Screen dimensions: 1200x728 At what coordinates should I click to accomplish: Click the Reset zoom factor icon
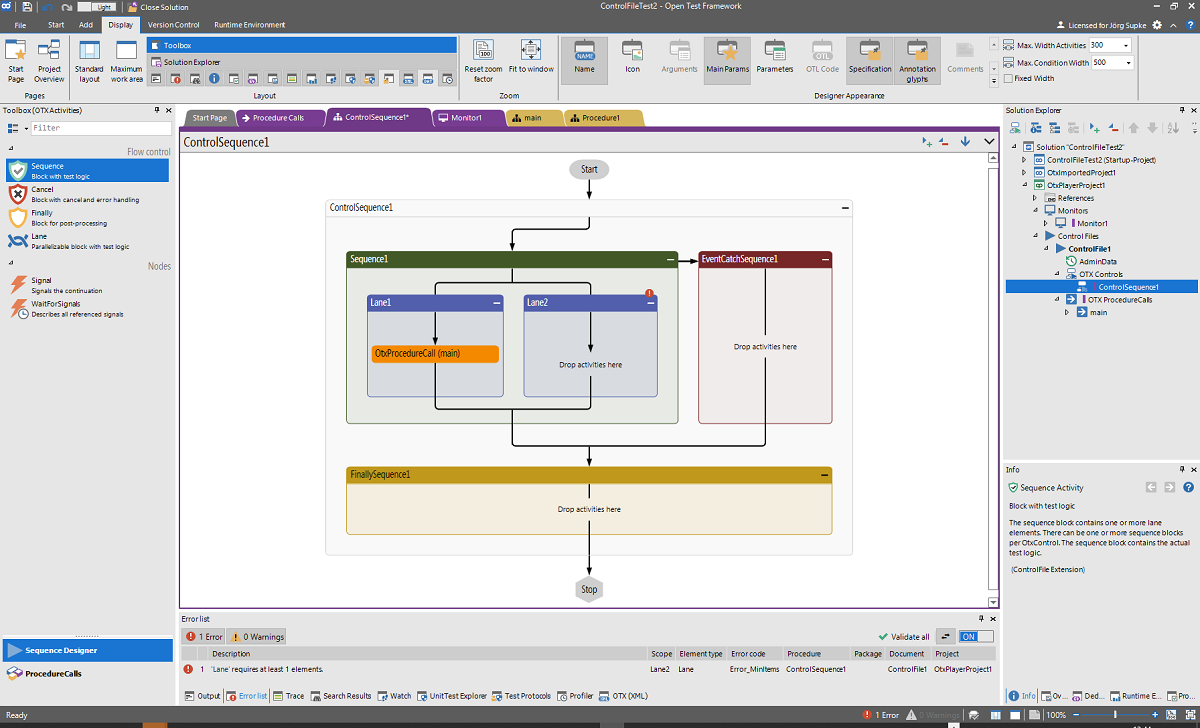click(483, 51)
